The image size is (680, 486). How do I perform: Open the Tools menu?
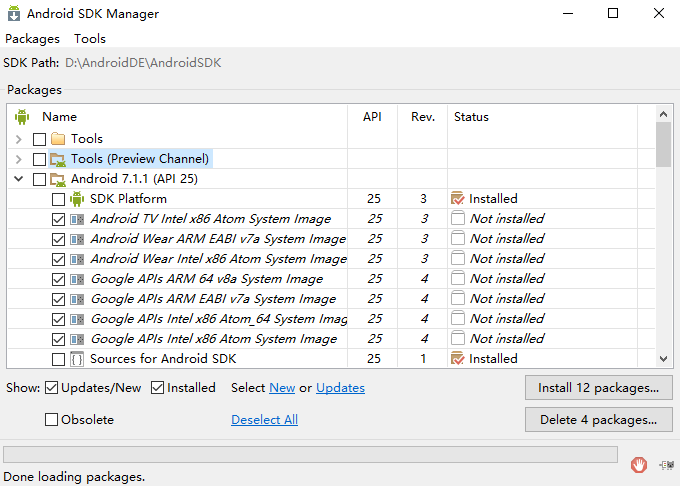tap(90, 39)
